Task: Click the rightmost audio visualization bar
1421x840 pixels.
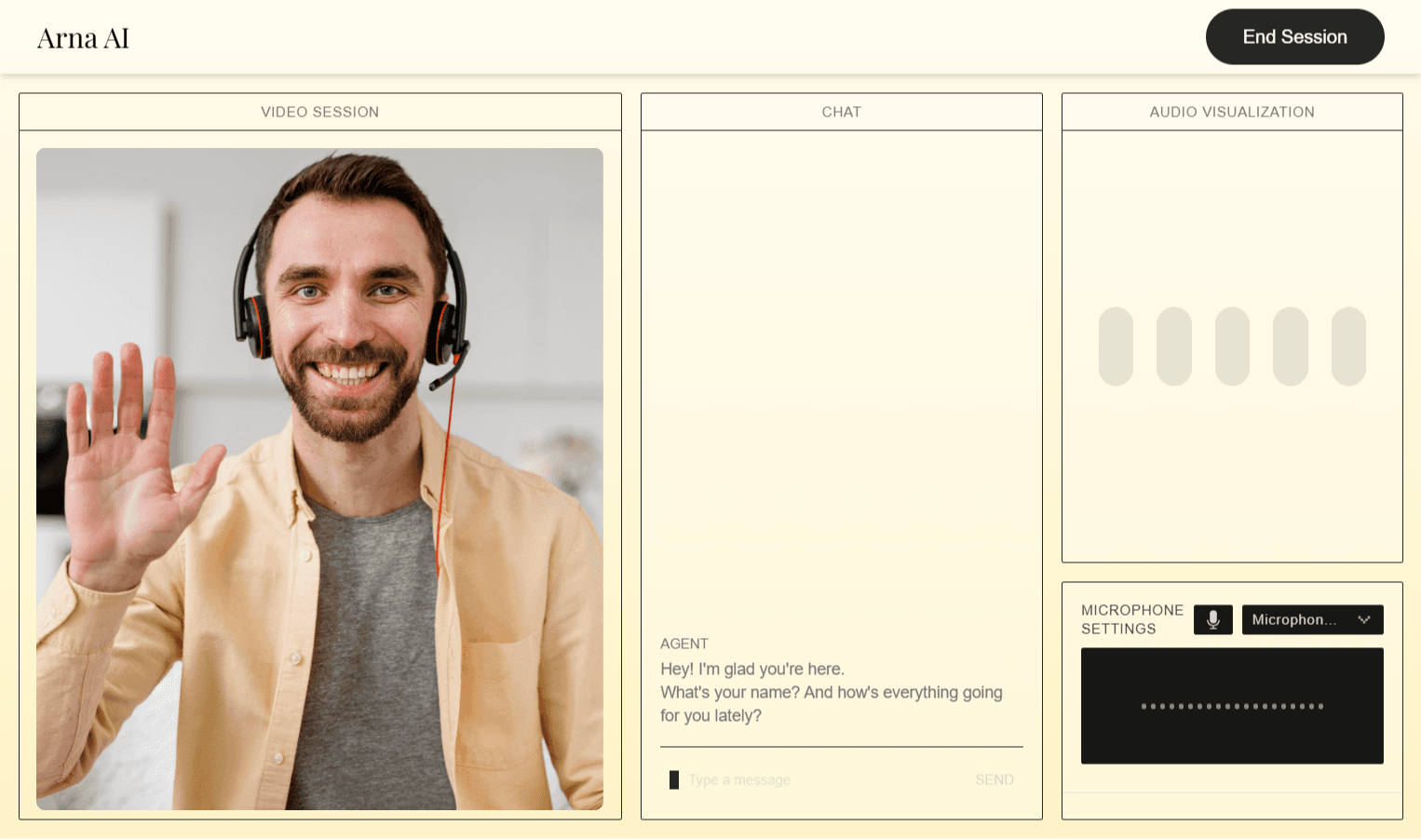Action: coord(1348,346)
